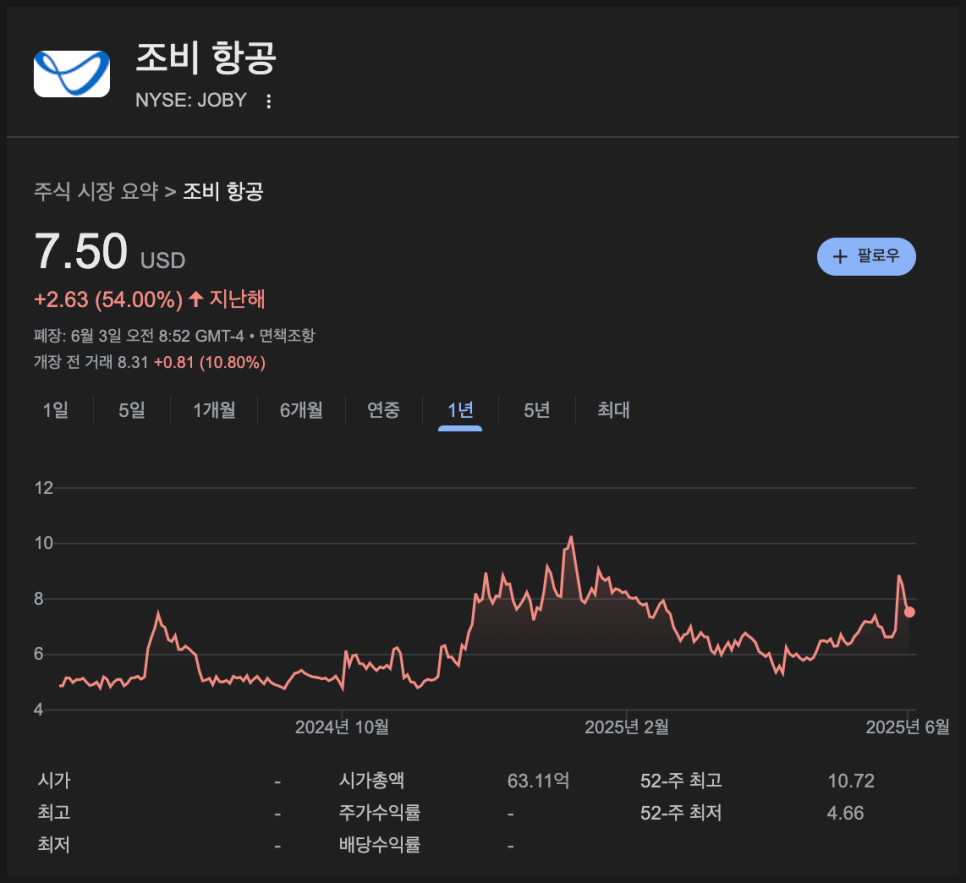Click the Joby Aviation logo icon
This screenshot has width=966, height=883.
click(71, 74)
